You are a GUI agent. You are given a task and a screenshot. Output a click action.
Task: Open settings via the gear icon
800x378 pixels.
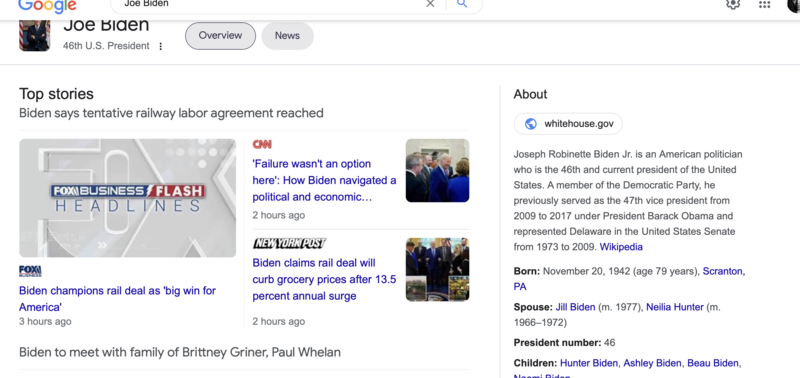pyautogui.click(x=733, y=4)
